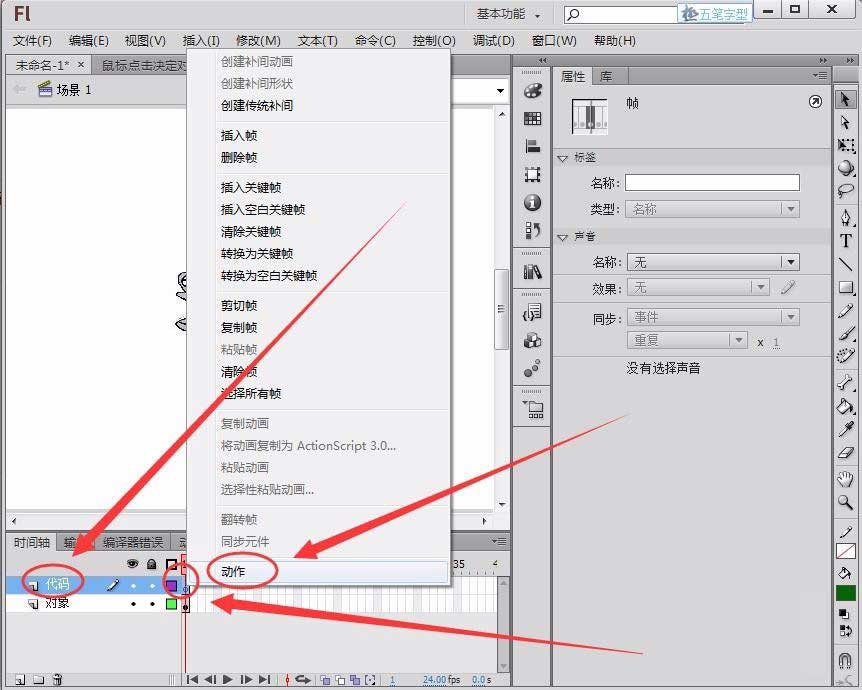Image resolution: width=862 pixels, height=690 pixels.
Task: Open the Info panel icon
Action: 532,202
